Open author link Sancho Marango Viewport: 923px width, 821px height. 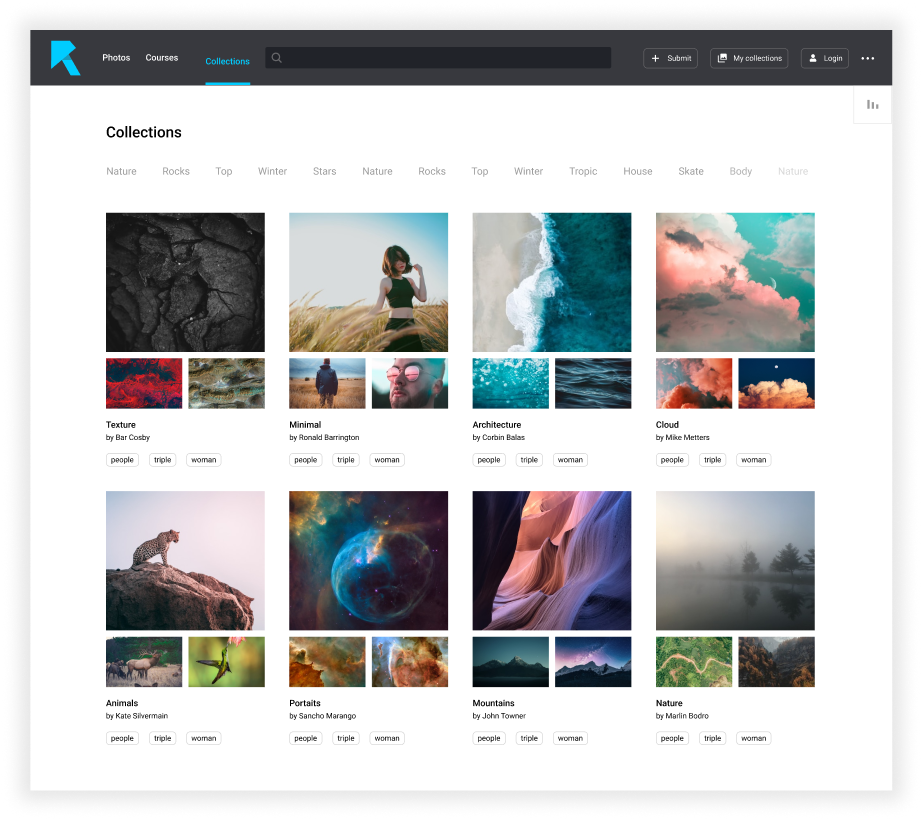(327, 716)
